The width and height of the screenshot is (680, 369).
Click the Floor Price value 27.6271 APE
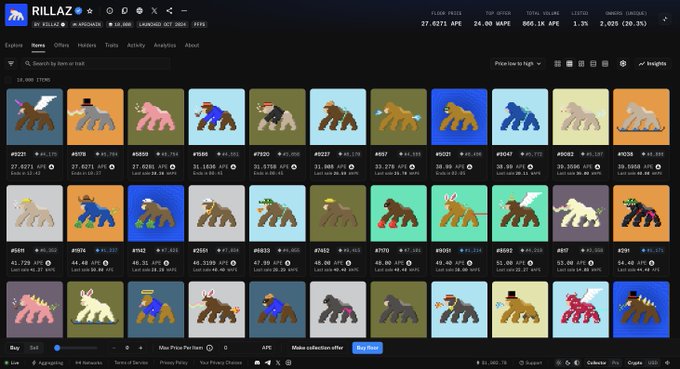pyautogui.click(x=441, y=23)
